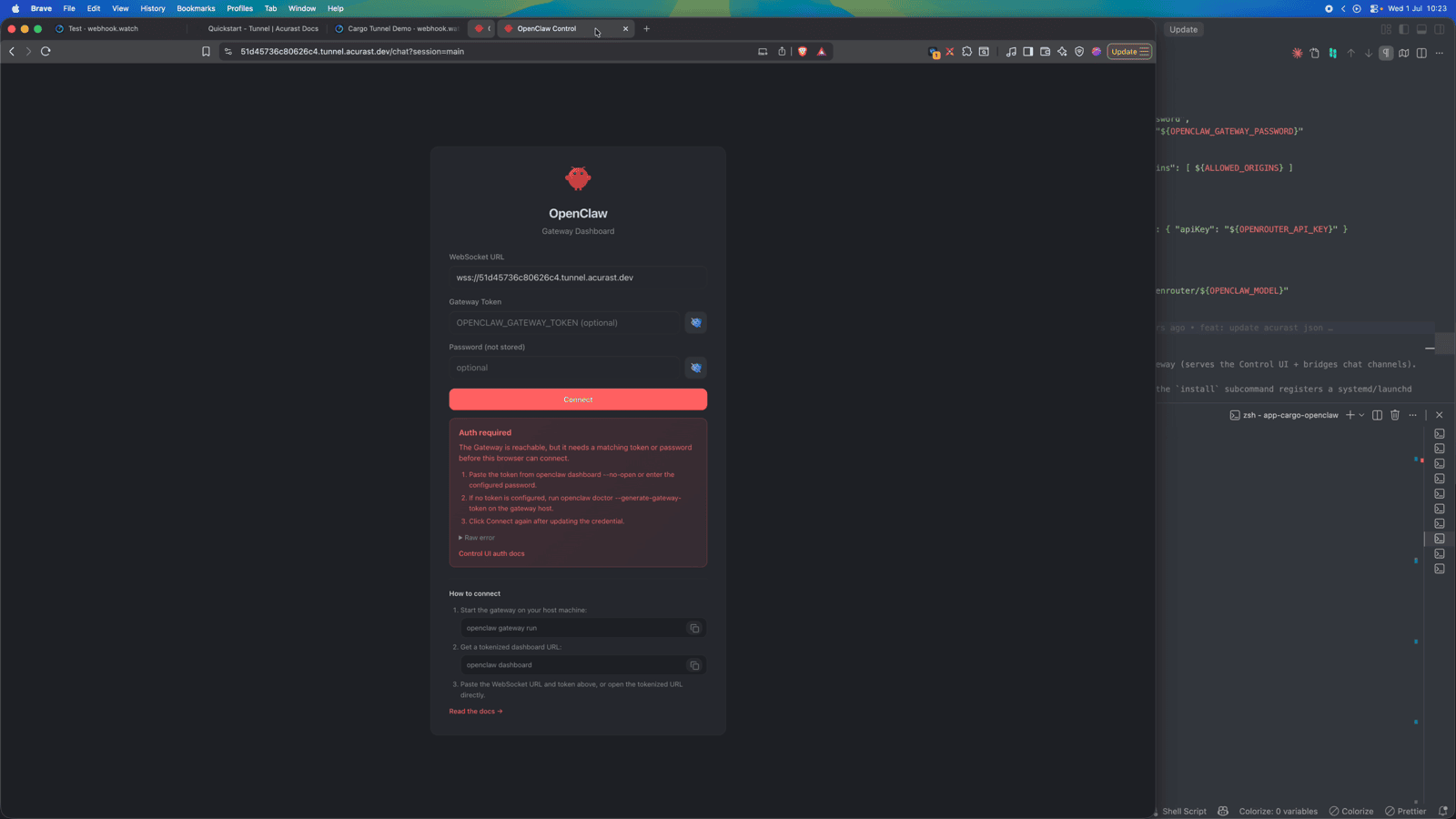This screenshot has height=819, width=1456.
Task: Customize layout icon in editor title bar
Action: point(1386,29)
